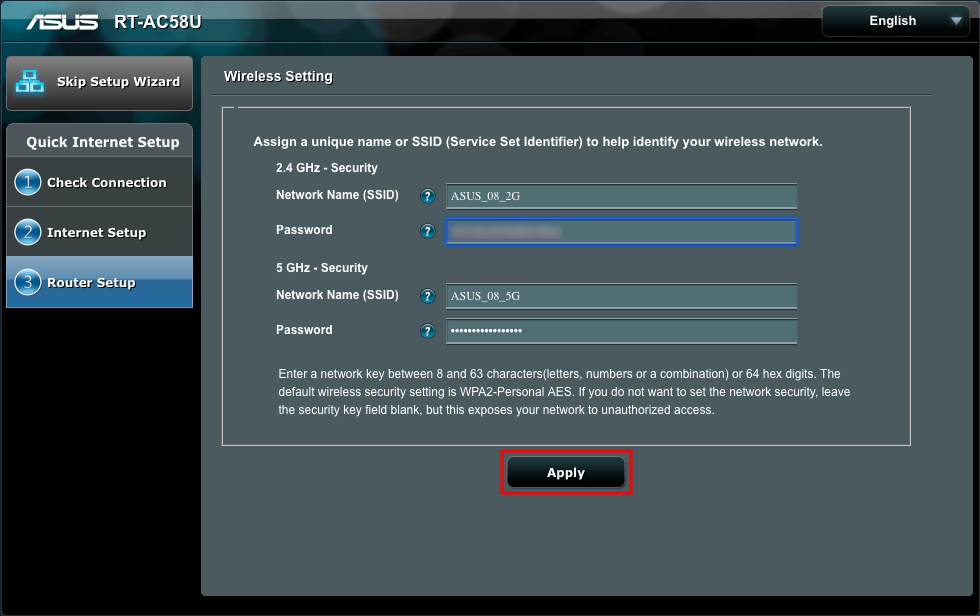Image resolution: width=980 pixels, height=616 pixels.
Task: Select the Router Setup step
Action: (99, 282)
